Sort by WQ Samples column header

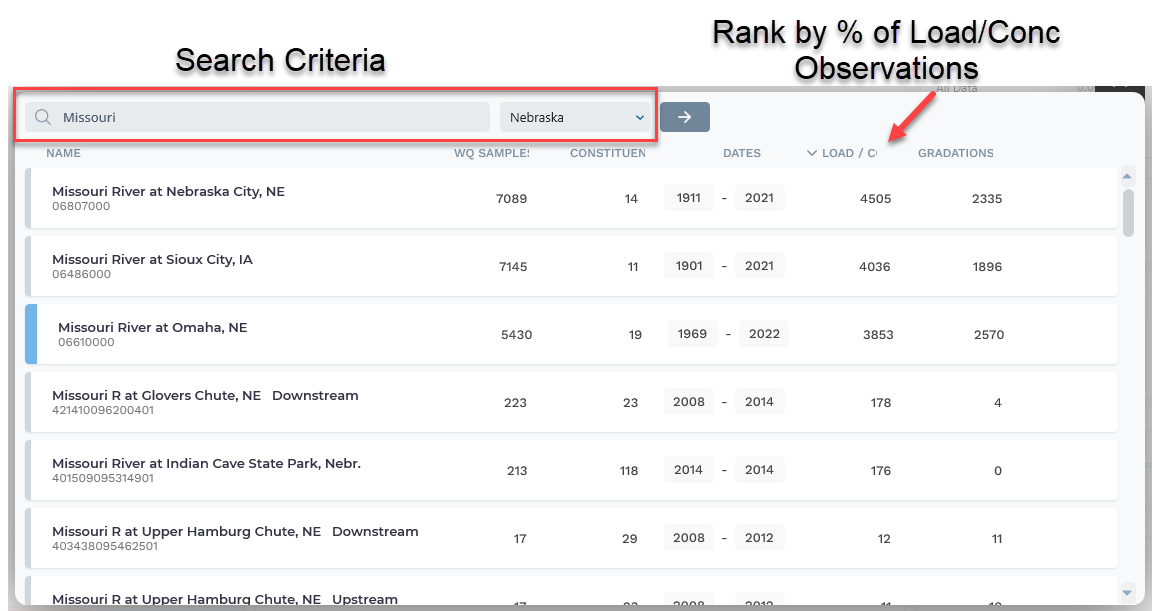tap(491, 153)
